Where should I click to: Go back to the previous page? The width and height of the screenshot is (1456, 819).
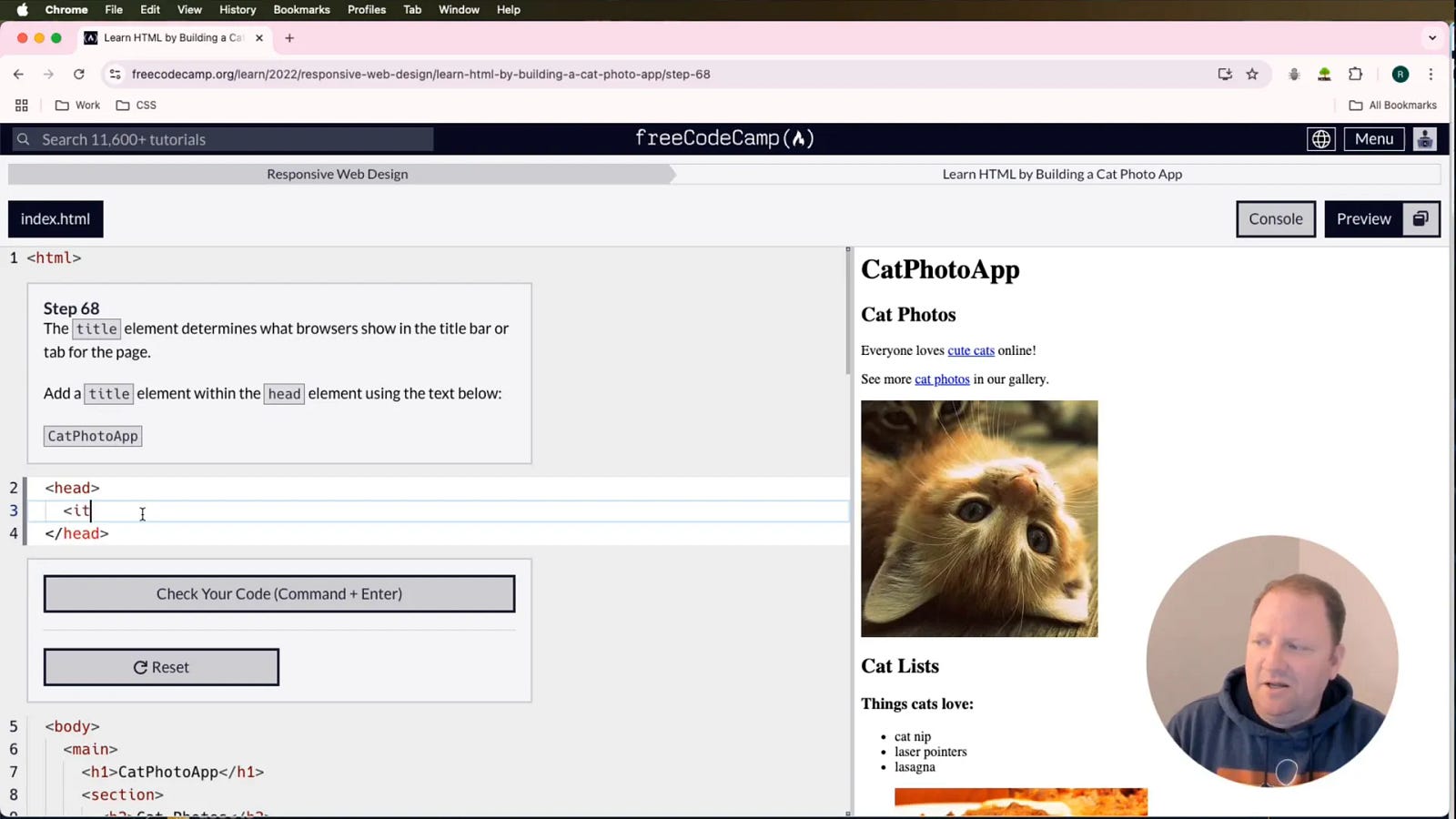point(18,74)
